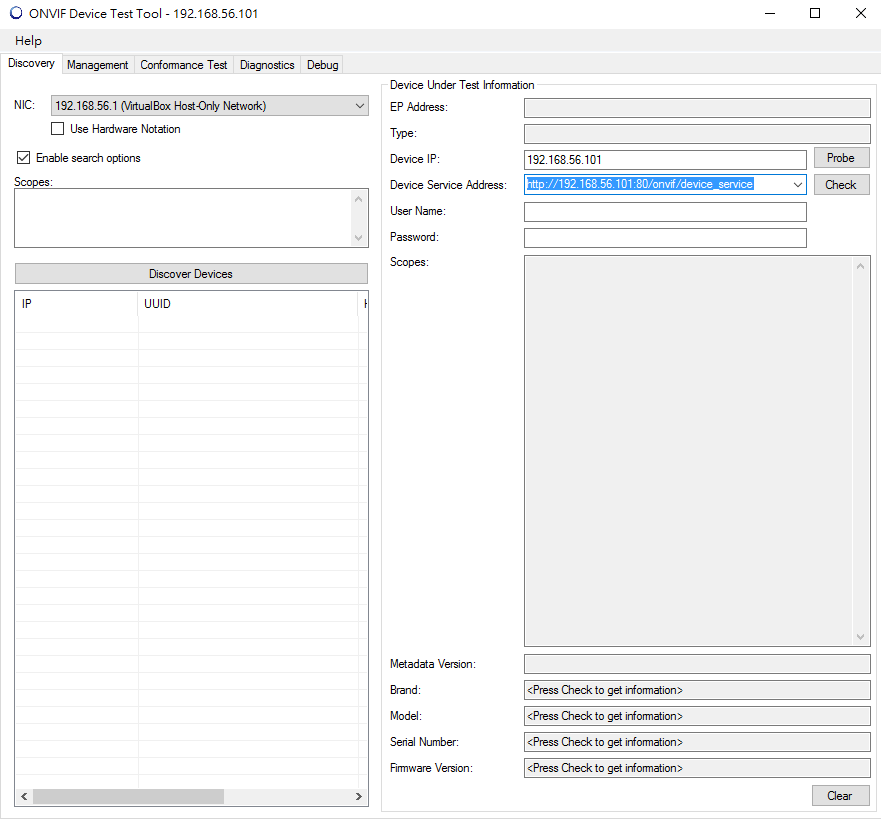Enable Use Hardware Notation checkbox
The height and width of the screenshot is (819, 881).
pos(57,129)
